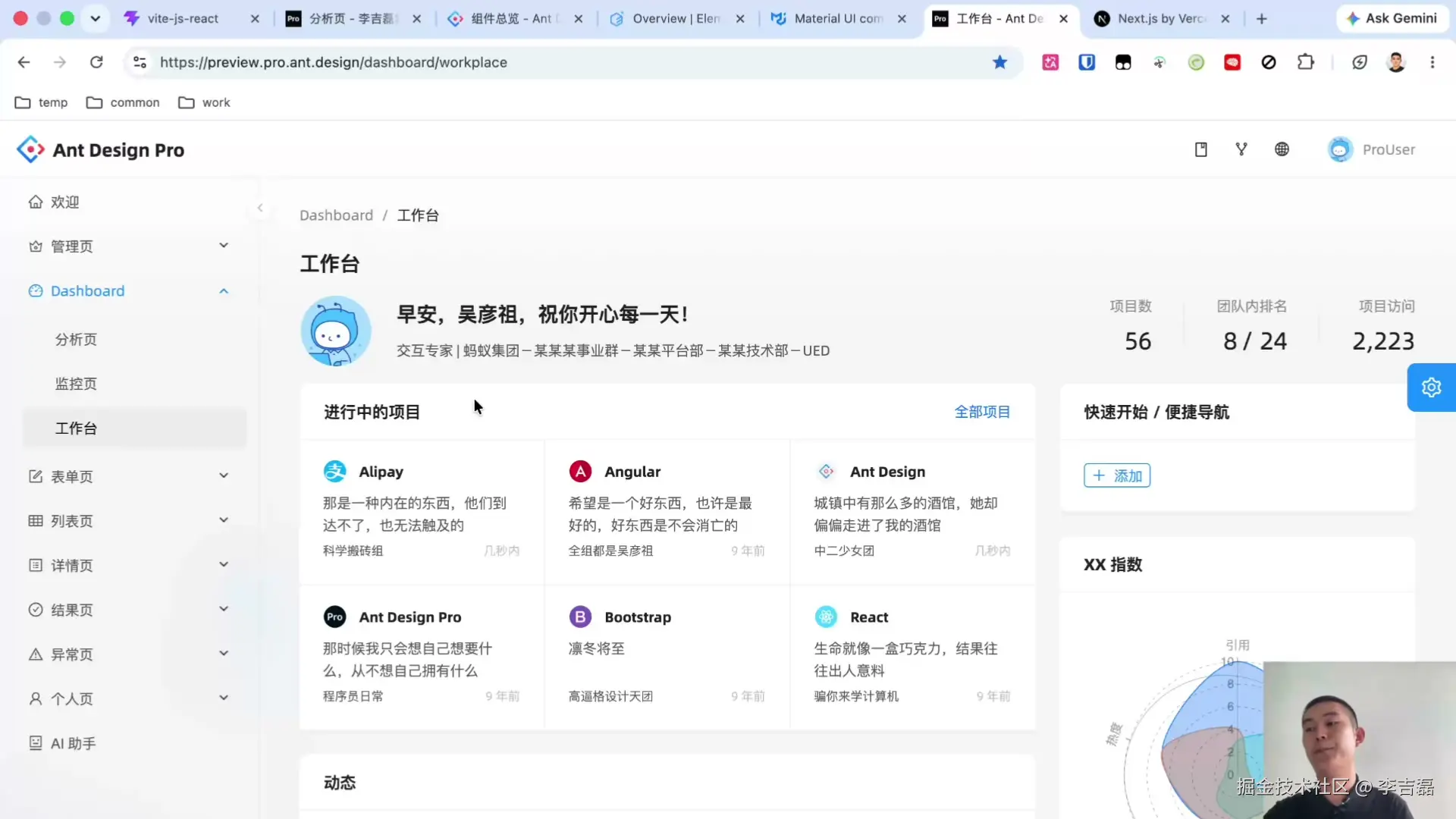Open the tab search dropdown arrow

pos(95,18)
